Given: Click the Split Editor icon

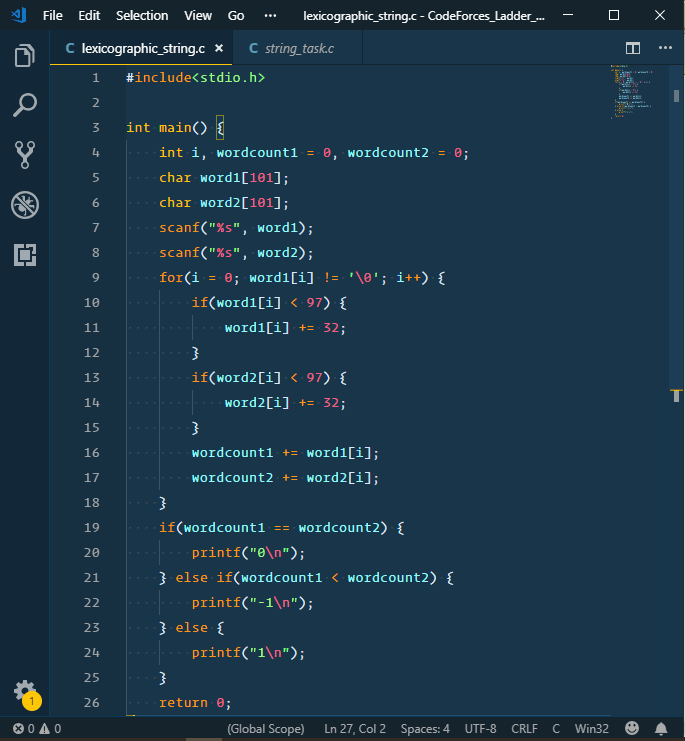Looking at the screenshot, I should tap(633, 48).
